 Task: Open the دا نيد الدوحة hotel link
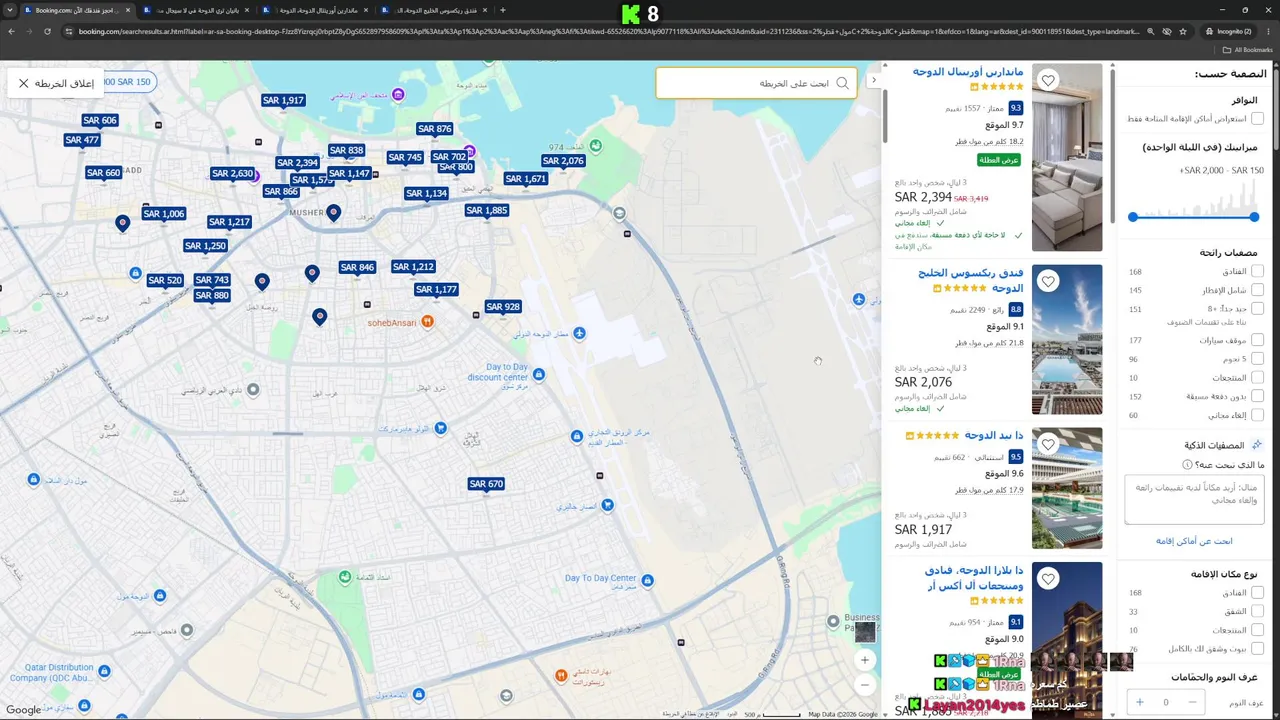pyautogui.click(x=993, y=436)
